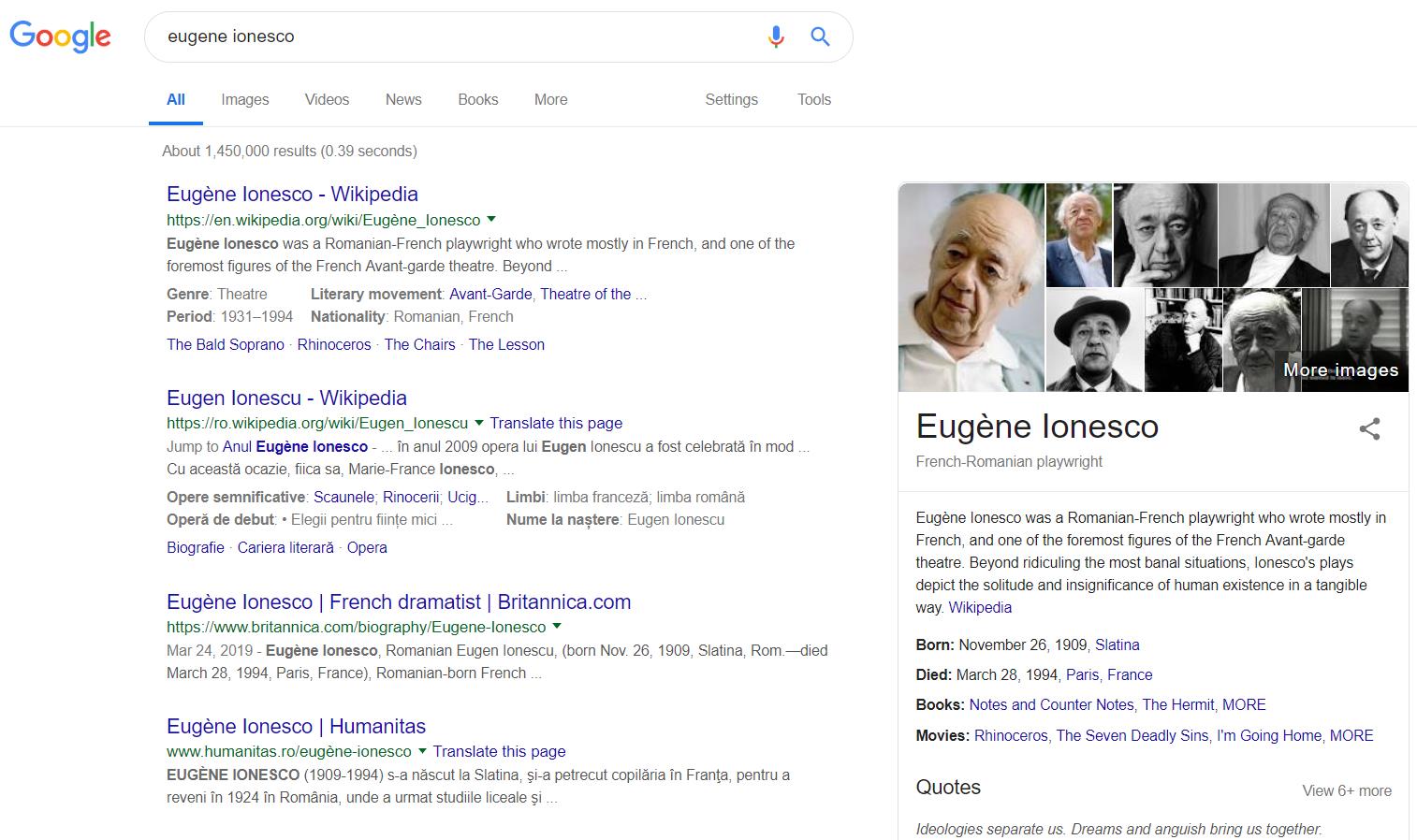Expand the en.wikipedia.org result options arrow
The width and height of the screenshot is (1417, 840).
point(491,220)
